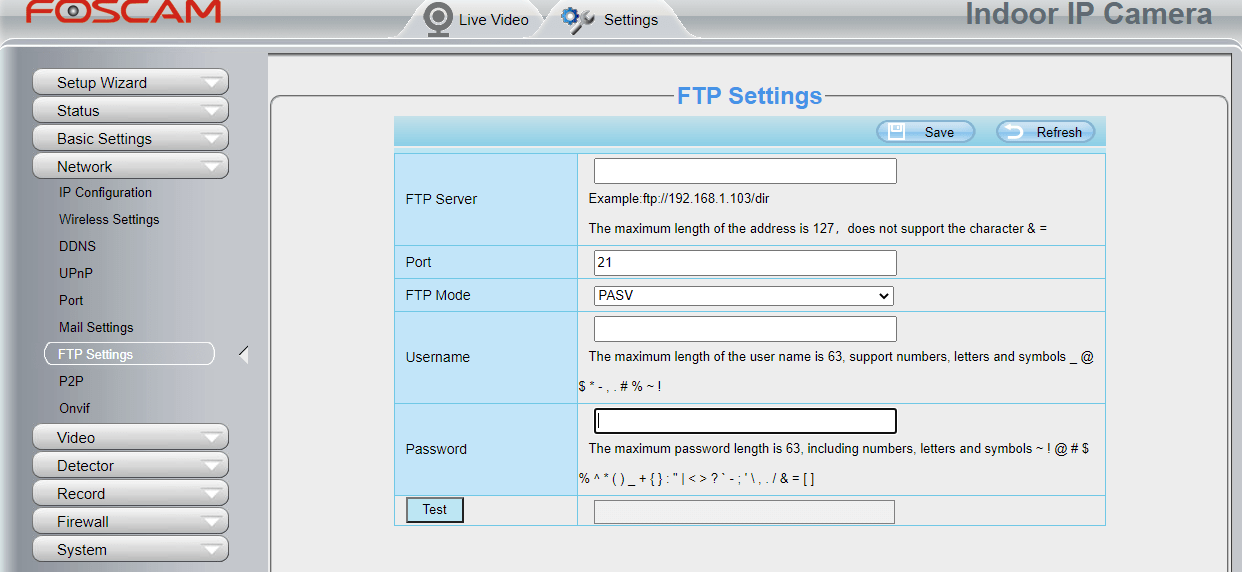
Task: Click the Port field containing 21
Action: [745, 263]
